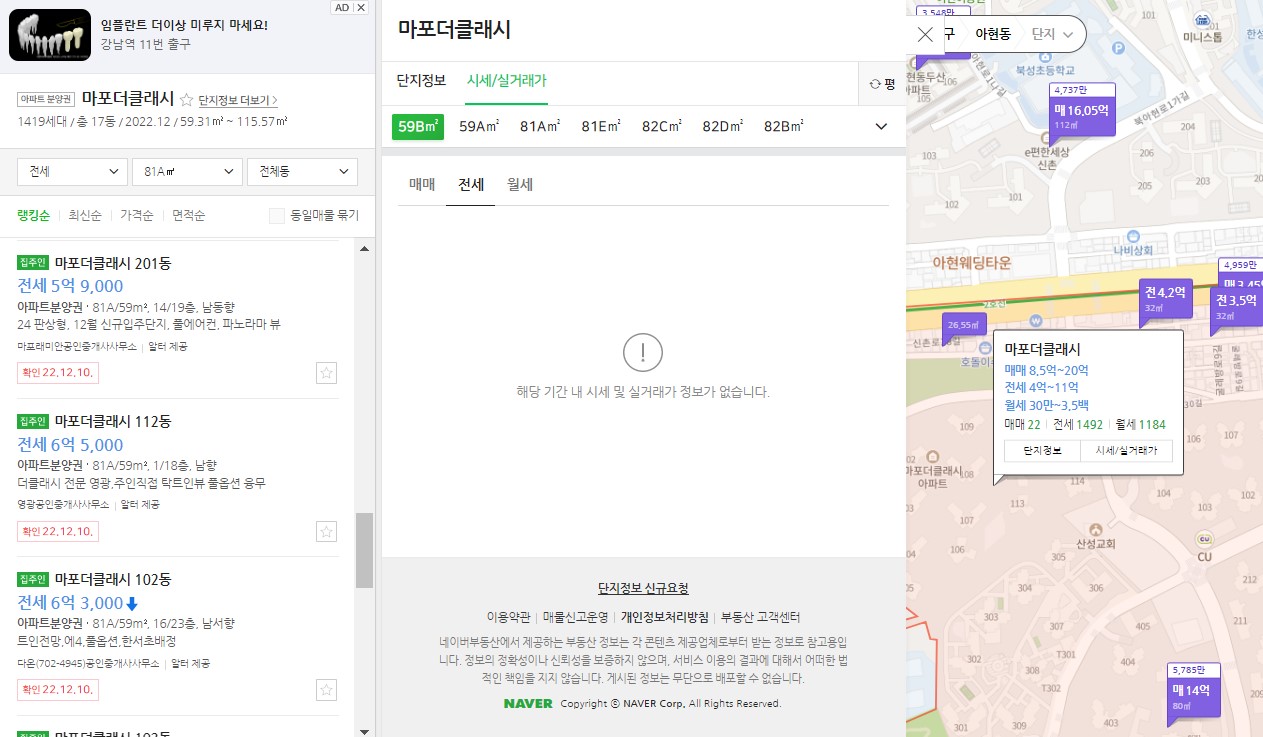This screenshot has width=1263, height=737.
Task: Sort listings by 랭킹순
Action: click(x=34, y=215)
